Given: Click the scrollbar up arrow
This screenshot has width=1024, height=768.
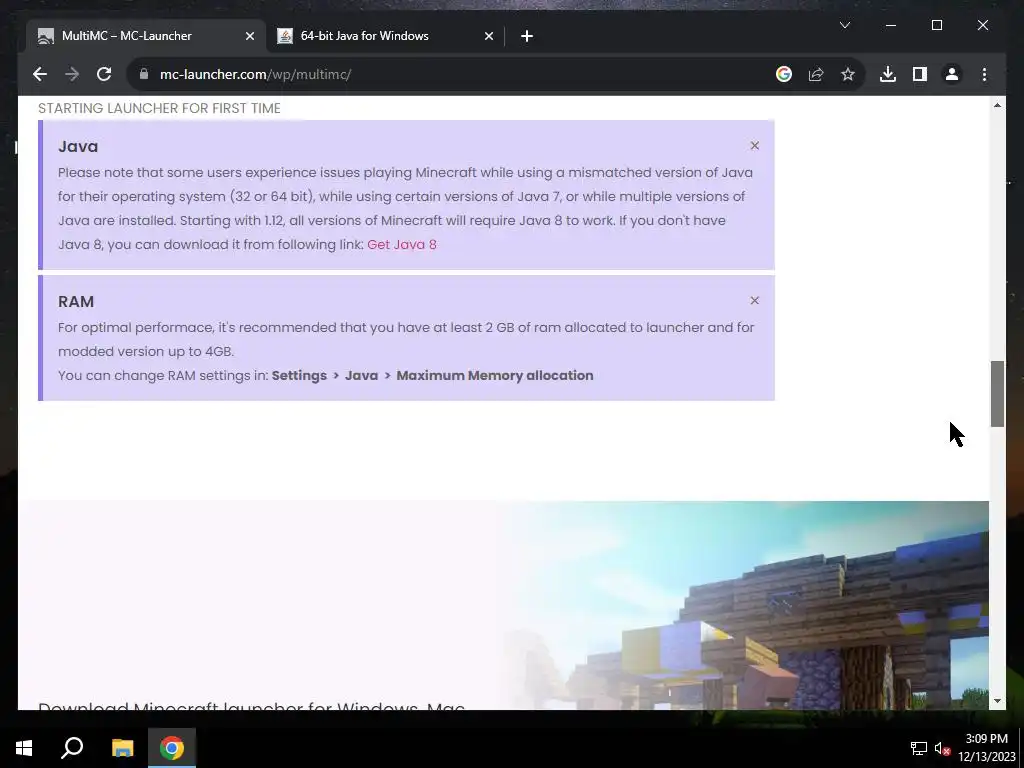Looking at the screenshot, I should point(997,105).
